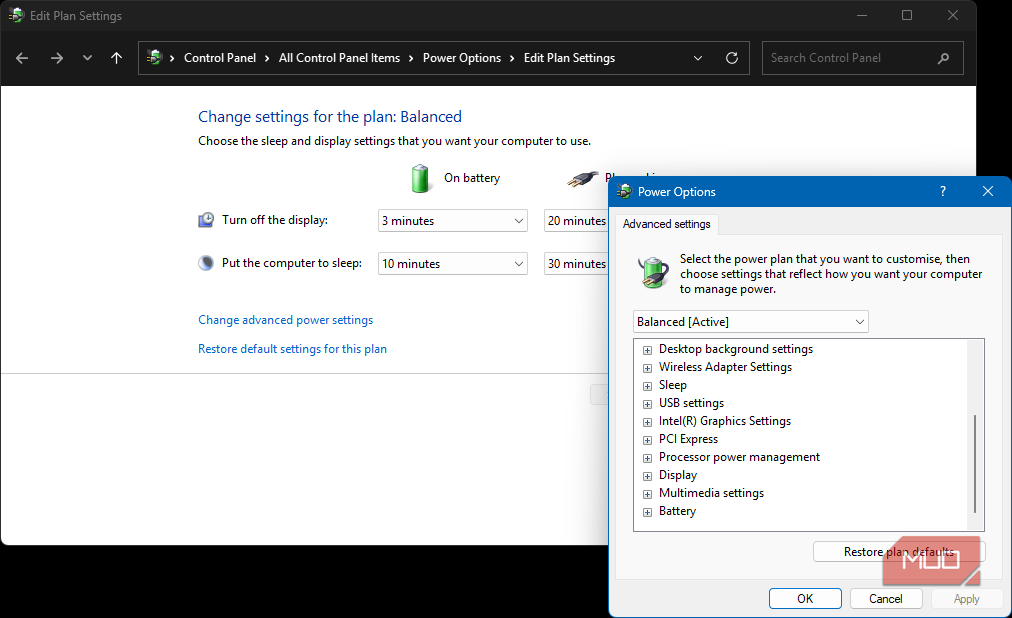Viewport: 1012px width, 618px height.
Task: Click the settings list scrollbar
Action: pos(975,463)
